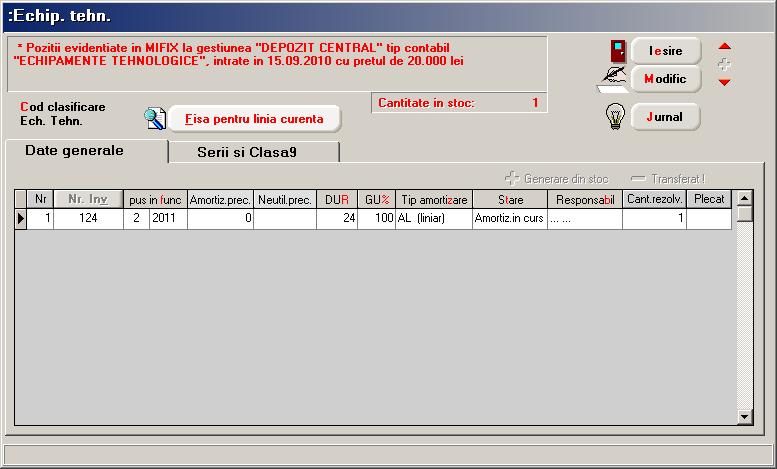
Task: Click the DUR column header
Action: click(x=337, y=200)
